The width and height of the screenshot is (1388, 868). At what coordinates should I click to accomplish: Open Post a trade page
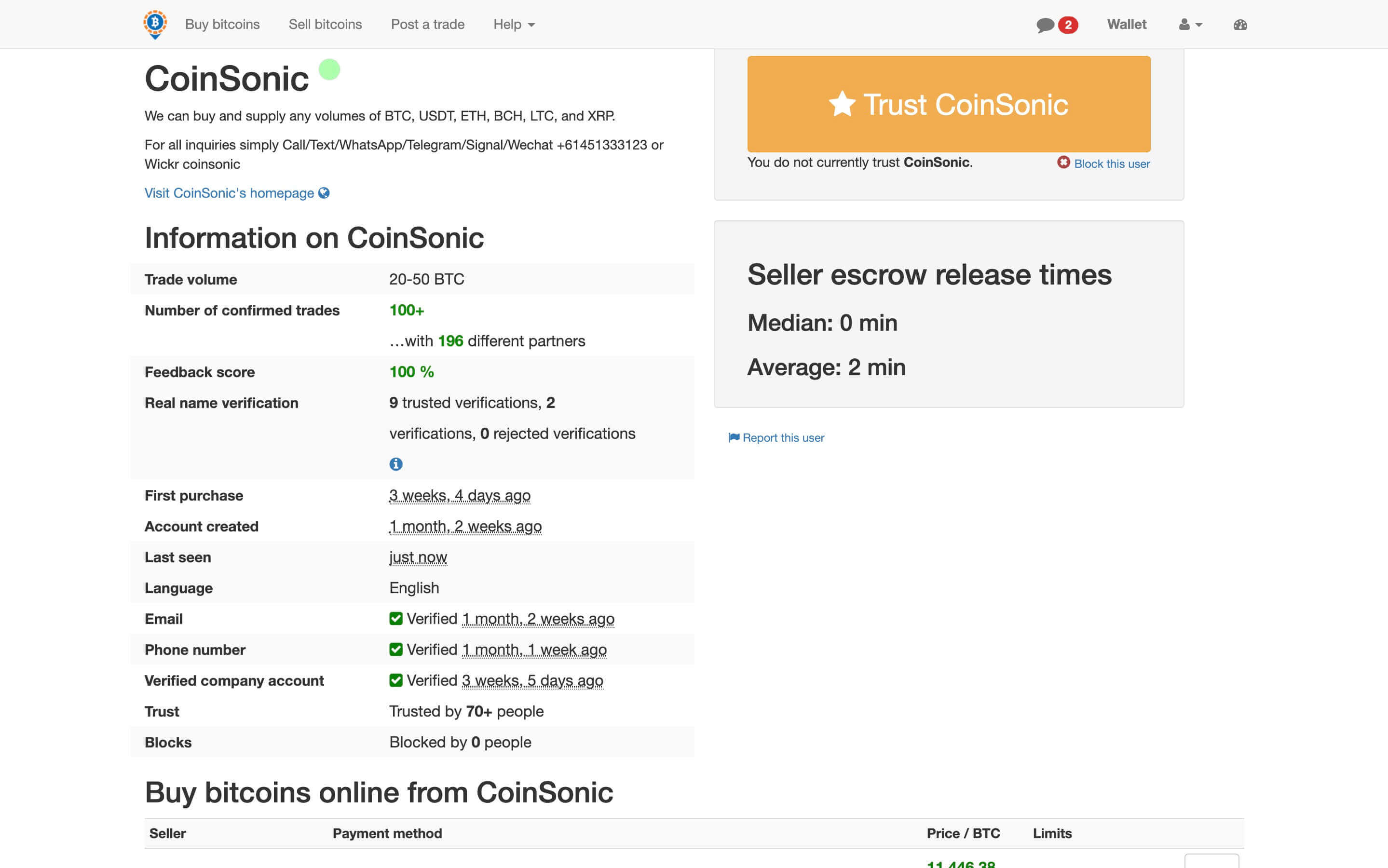[428, 24]
